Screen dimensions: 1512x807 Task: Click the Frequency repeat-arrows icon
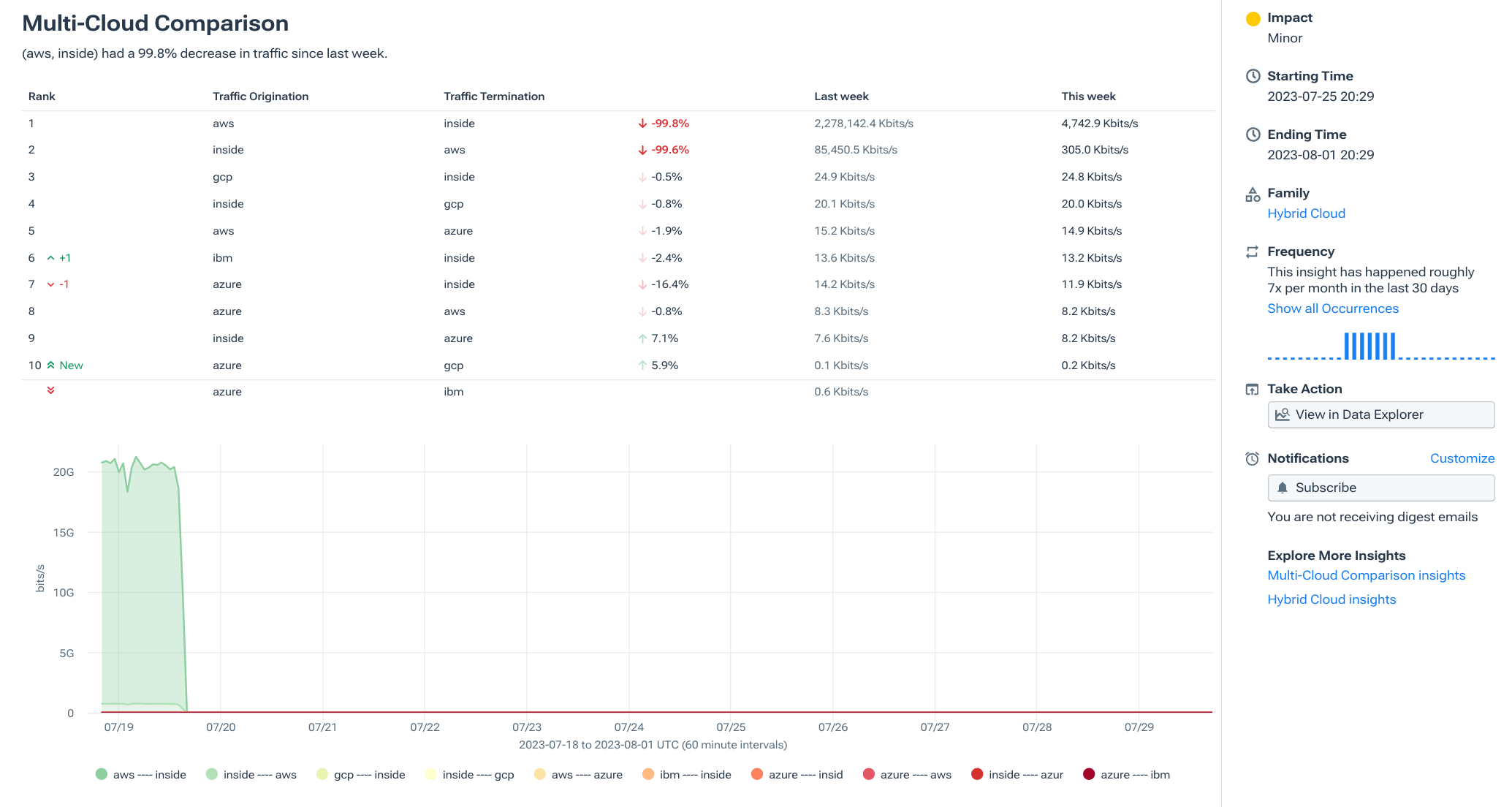click(x=1251, y=251)
